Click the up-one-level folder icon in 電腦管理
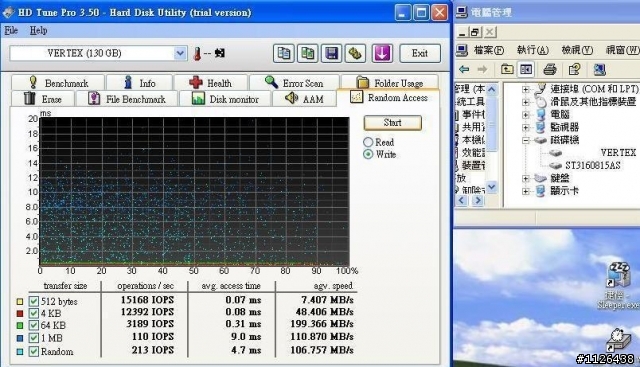The width and height of the screenshot is (640, 367). tap(507, 69)
